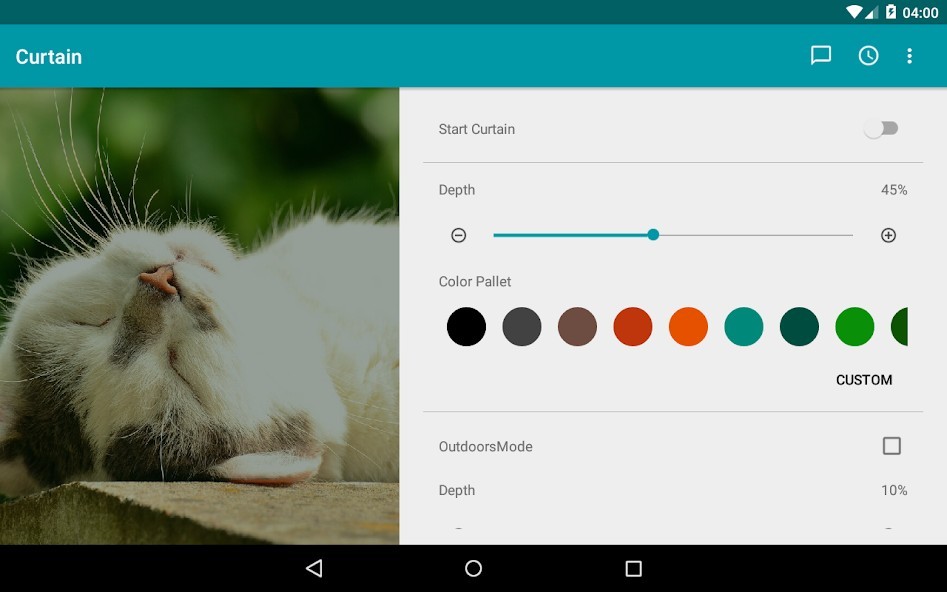947x592 pixels.
Task: Select the orange color swatch
Action: click(x=689, y=326)
